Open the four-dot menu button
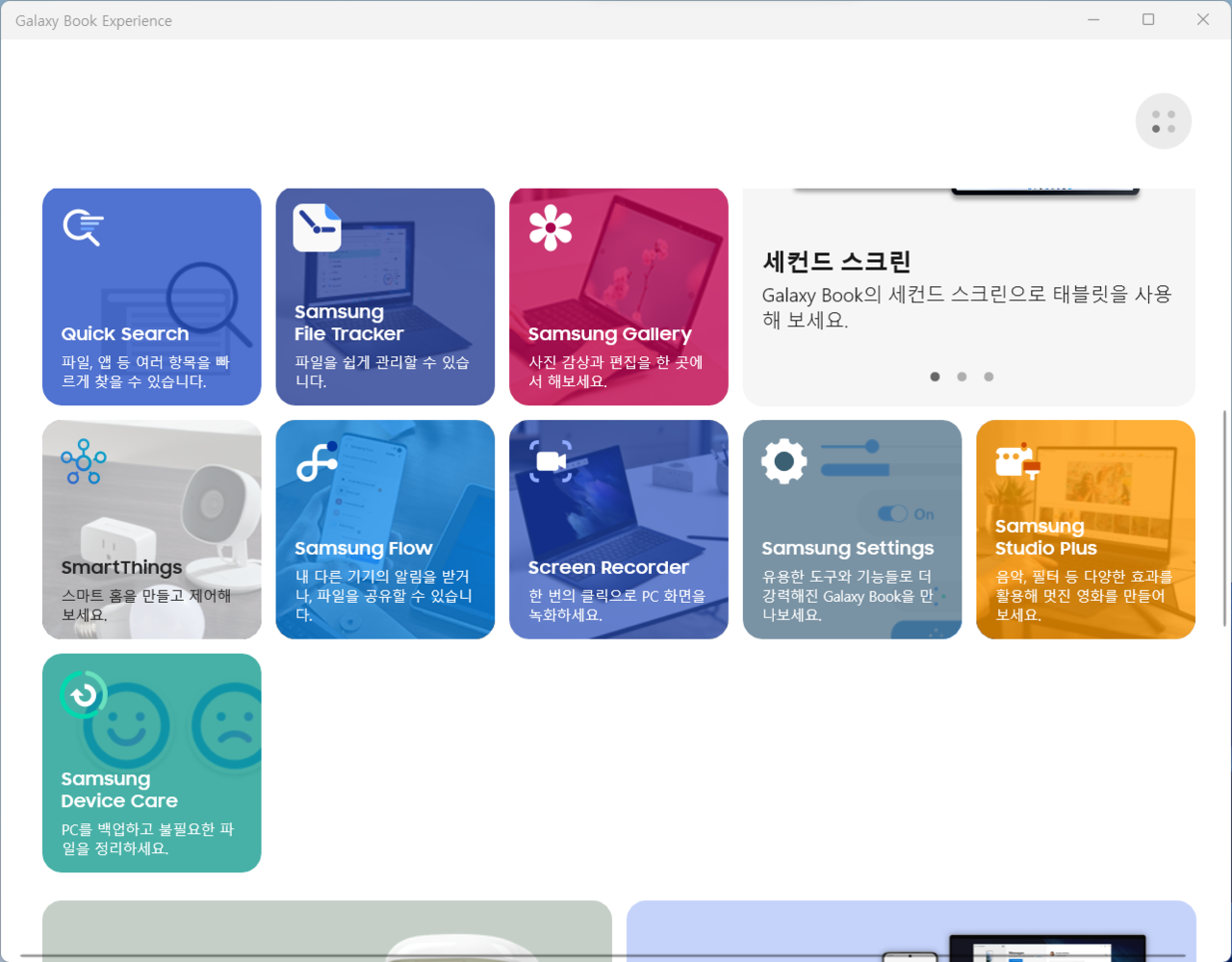Screen dimensions: 1232x962 (x=1164, y=121)
